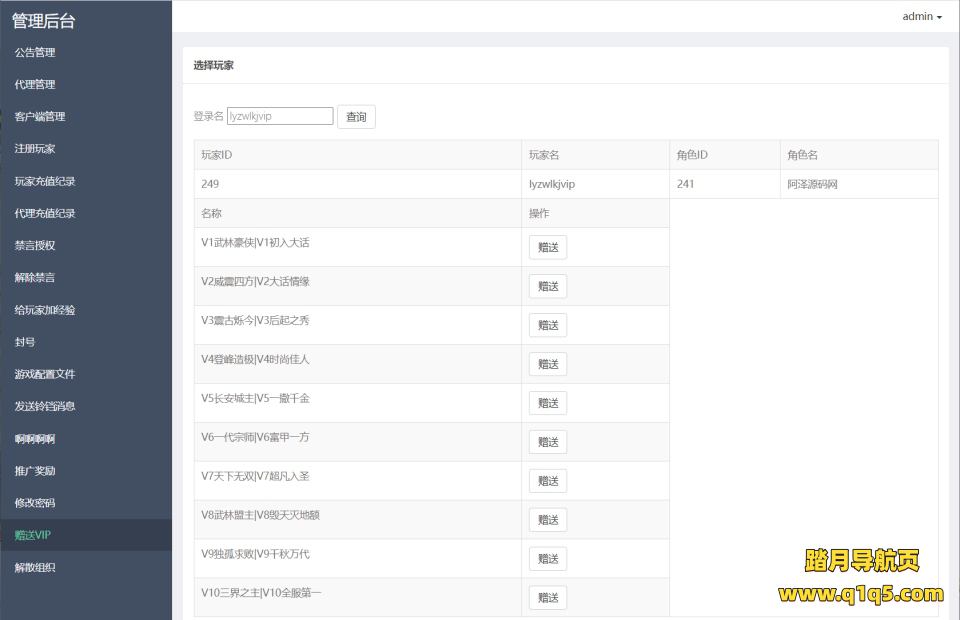
Task: Open 修改密码 in sidebar
Action: [x=35, y=503]
